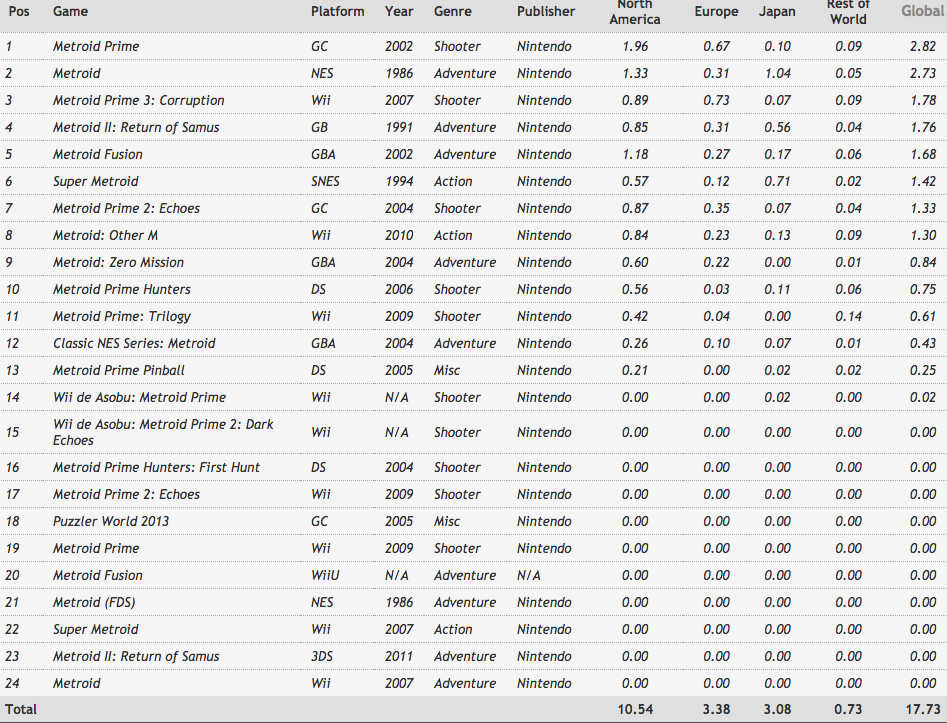Viewport: 947px width, 723px height.
Task: Select the 1.18 North America value
Action: (635, 155)
